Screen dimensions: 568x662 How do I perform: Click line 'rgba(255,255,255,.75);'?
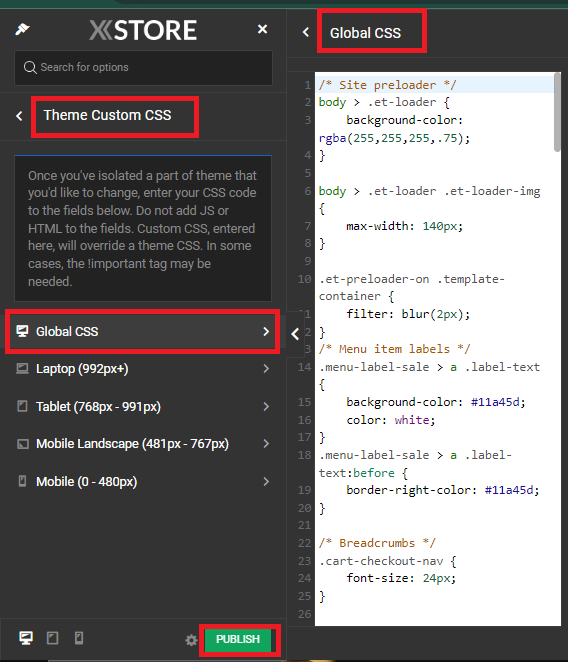(x=394, y=138)
